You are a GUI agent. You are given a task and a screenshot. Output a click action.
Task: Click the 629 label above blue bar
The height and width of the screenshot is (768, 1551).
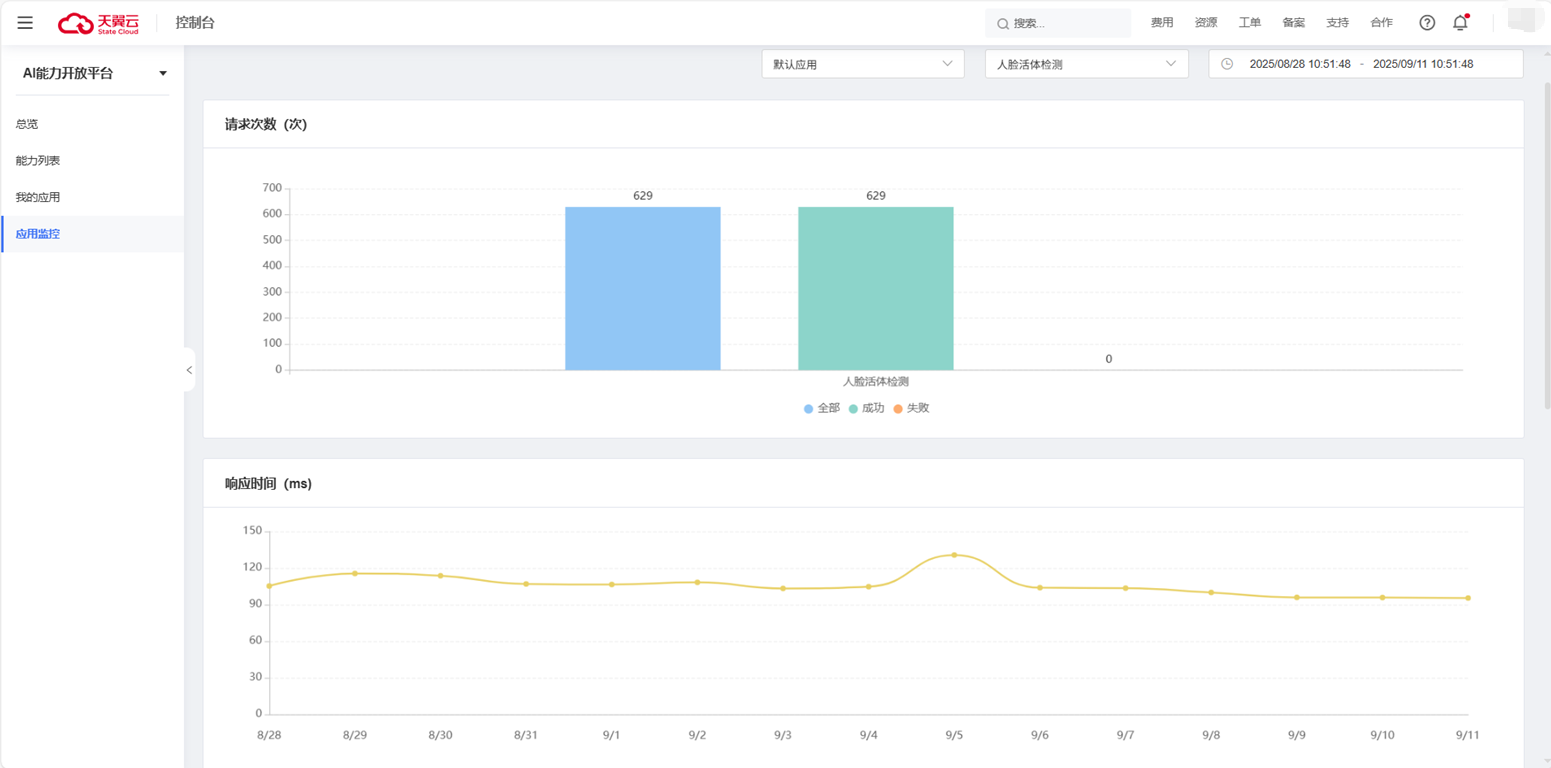(643, 196)
